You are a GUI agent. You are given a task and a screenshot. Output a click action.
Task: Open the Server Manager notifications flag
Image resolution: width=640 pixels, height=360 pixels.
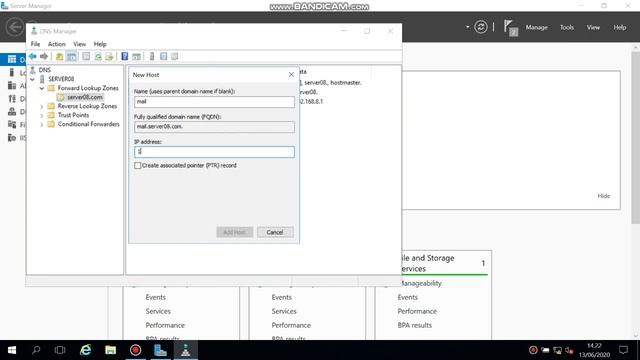coord(510,27)
